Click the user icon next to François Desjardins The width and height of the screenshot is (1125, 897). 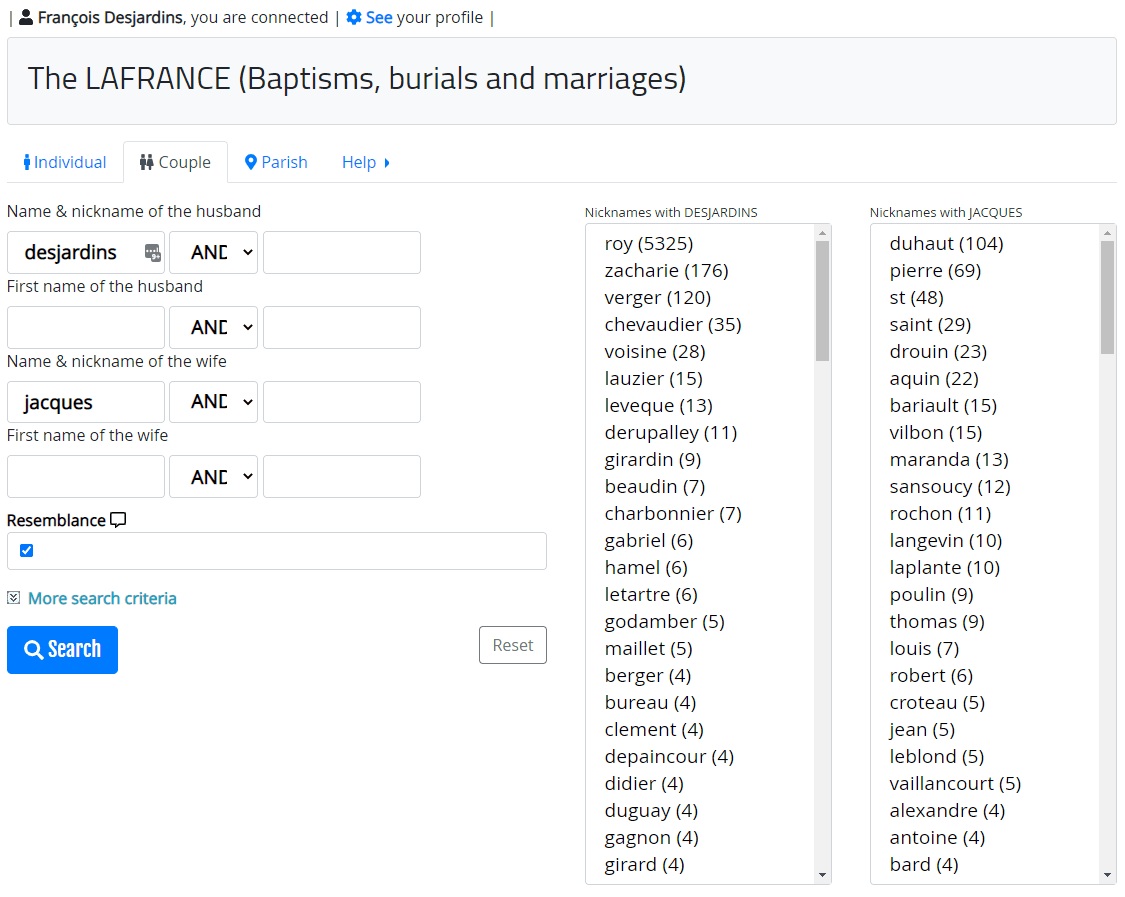click(x=26, y=18)
